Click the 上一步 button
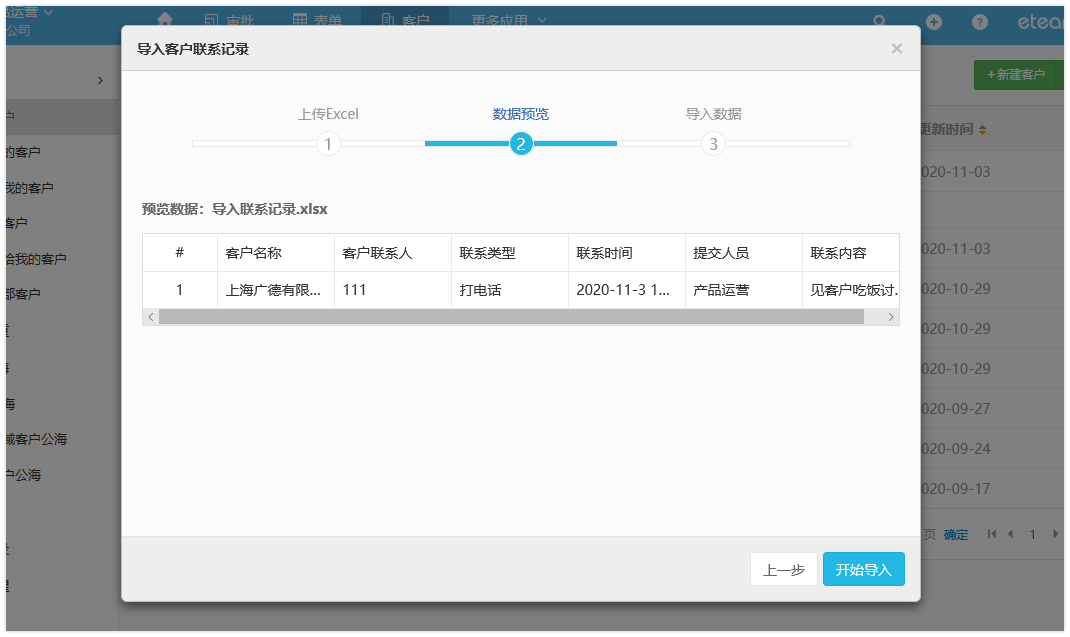The width and height of the screenshot is (1070, 637). (x=783, y=569)
